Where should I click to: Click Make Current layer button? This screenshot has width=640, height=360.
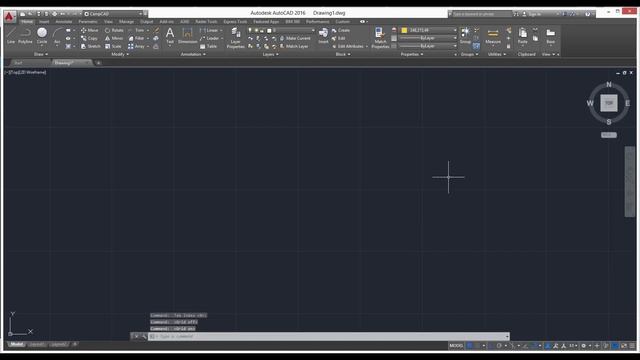click(295, 38)
